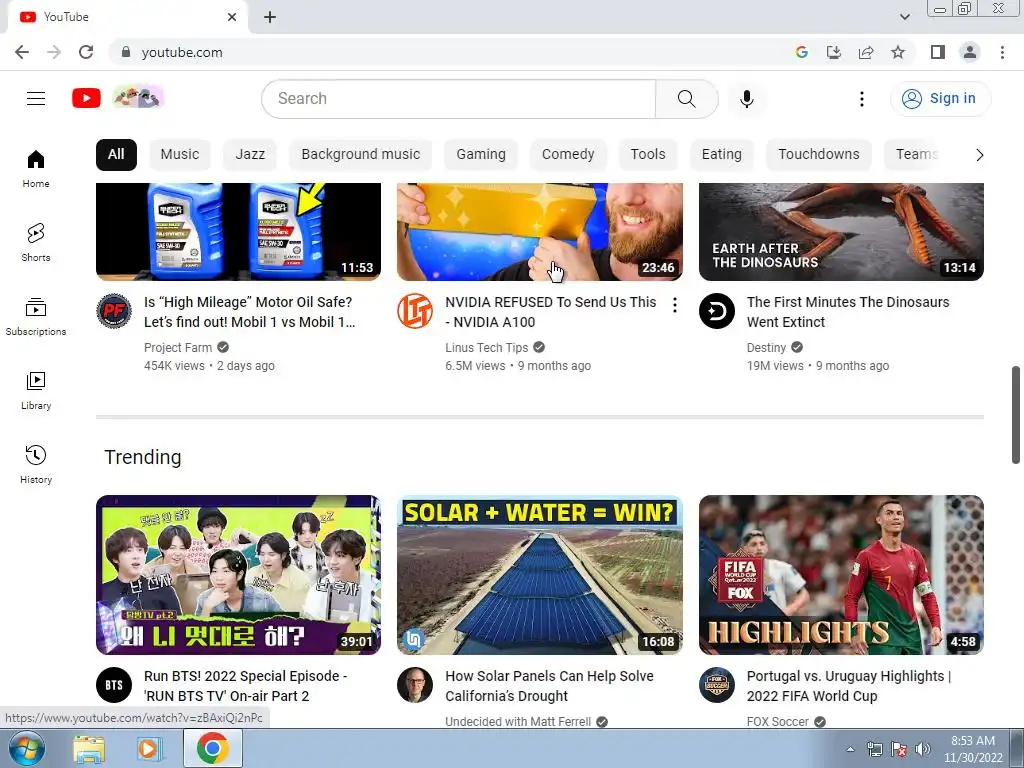Image resolution: width=1024 pixels, height=768 pixels.
Task: Click the Linus Tech Tips channel avatar
Action: coord(415,311)
